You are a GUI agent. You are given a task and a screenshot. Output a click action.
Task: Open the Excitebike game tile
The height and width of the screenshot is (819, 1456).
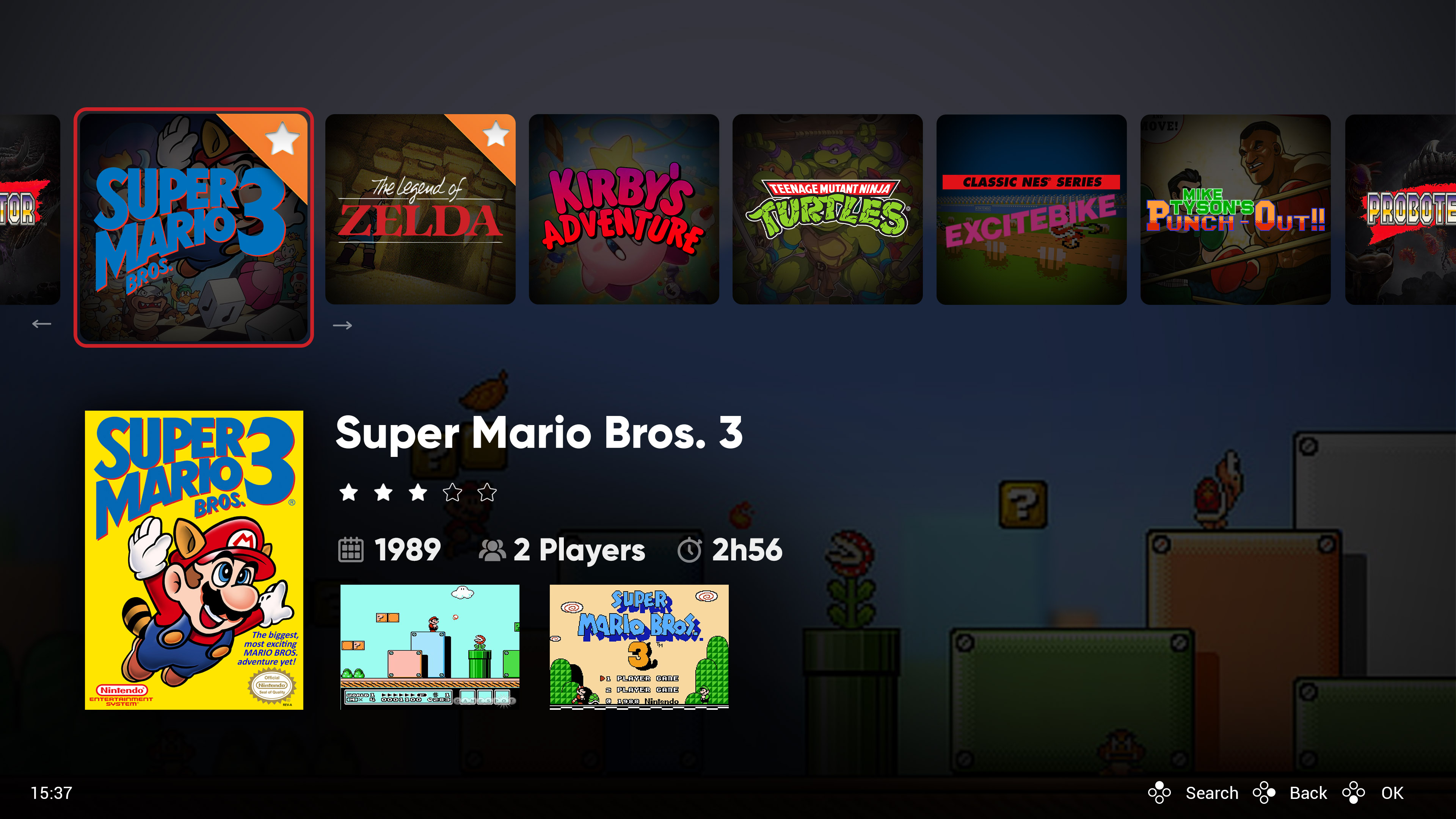point(1031,209)
